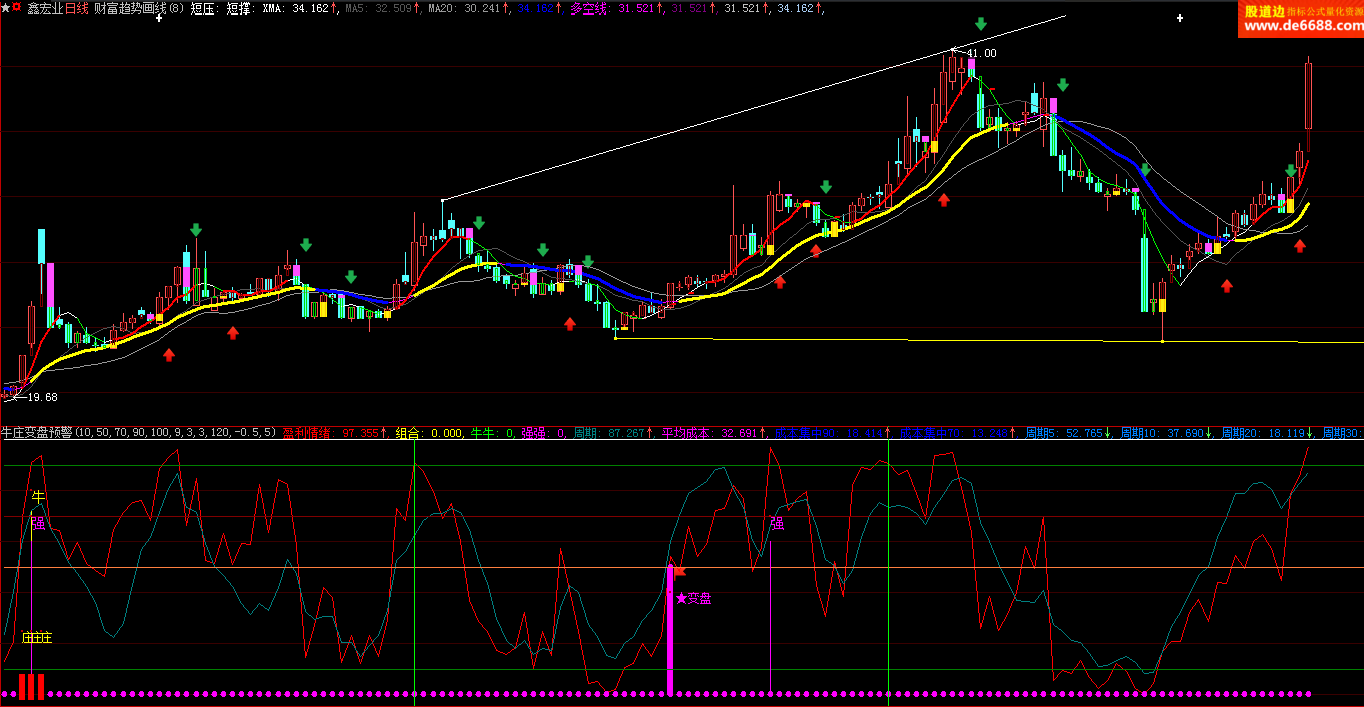1364x707 pixels.
Task: Click the 多空线 label in header
Action: click(589, 8)
